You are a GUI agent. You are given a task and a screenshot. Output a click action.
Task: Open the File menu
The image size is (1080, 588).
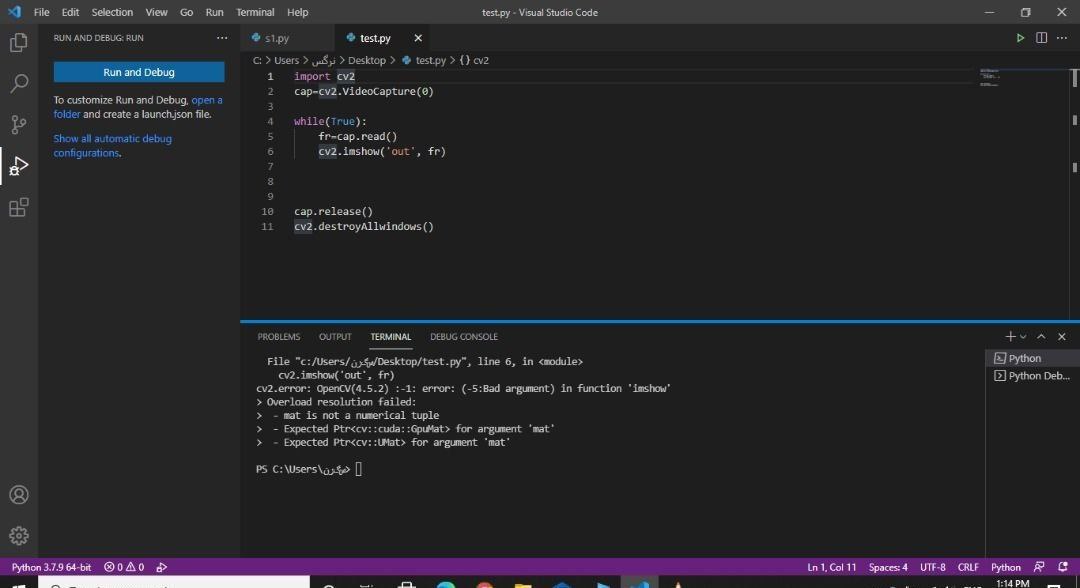tap(41, 12)
